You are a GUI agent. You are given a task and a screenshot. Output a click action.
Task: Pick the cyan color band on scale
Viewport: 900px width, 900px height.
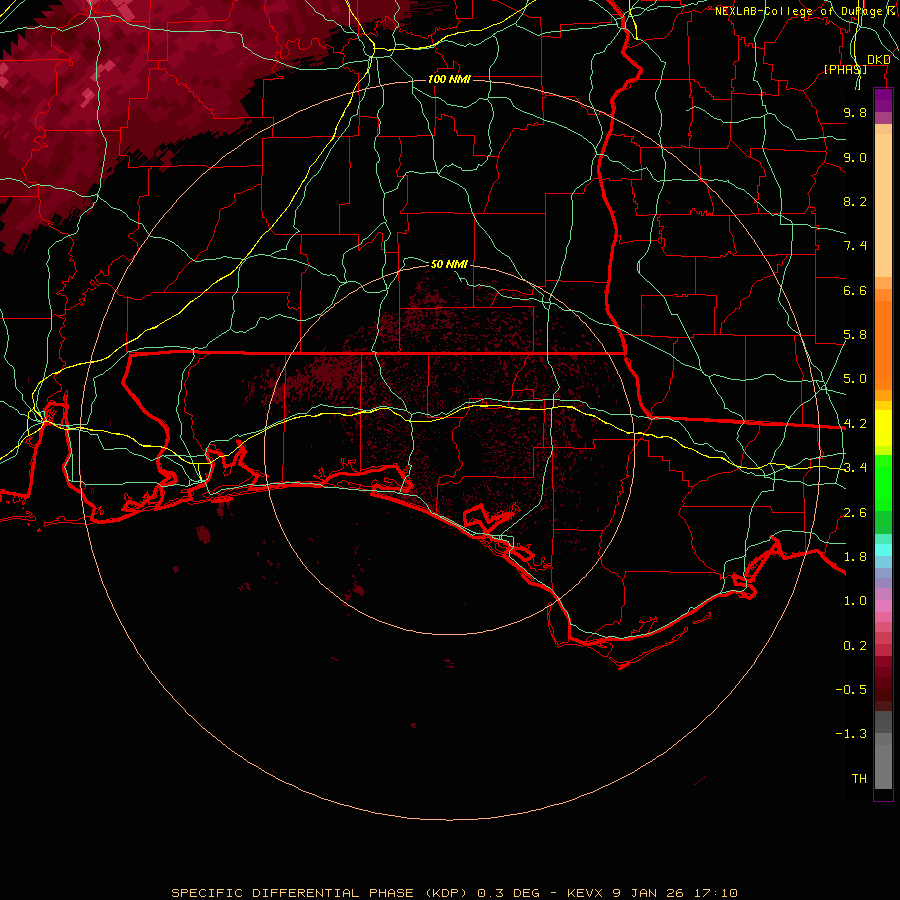coord(883,549)
